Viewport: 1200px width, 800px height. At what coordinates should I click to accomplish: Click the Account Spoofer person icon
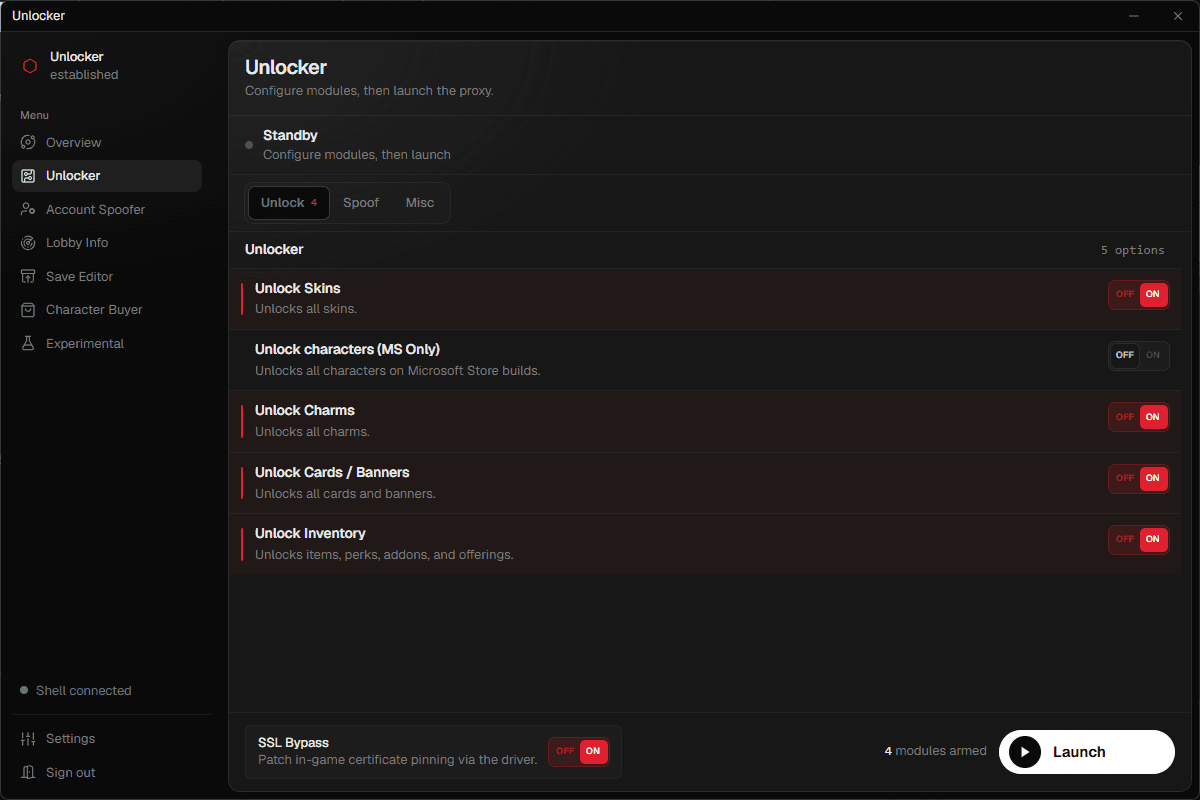29,209
